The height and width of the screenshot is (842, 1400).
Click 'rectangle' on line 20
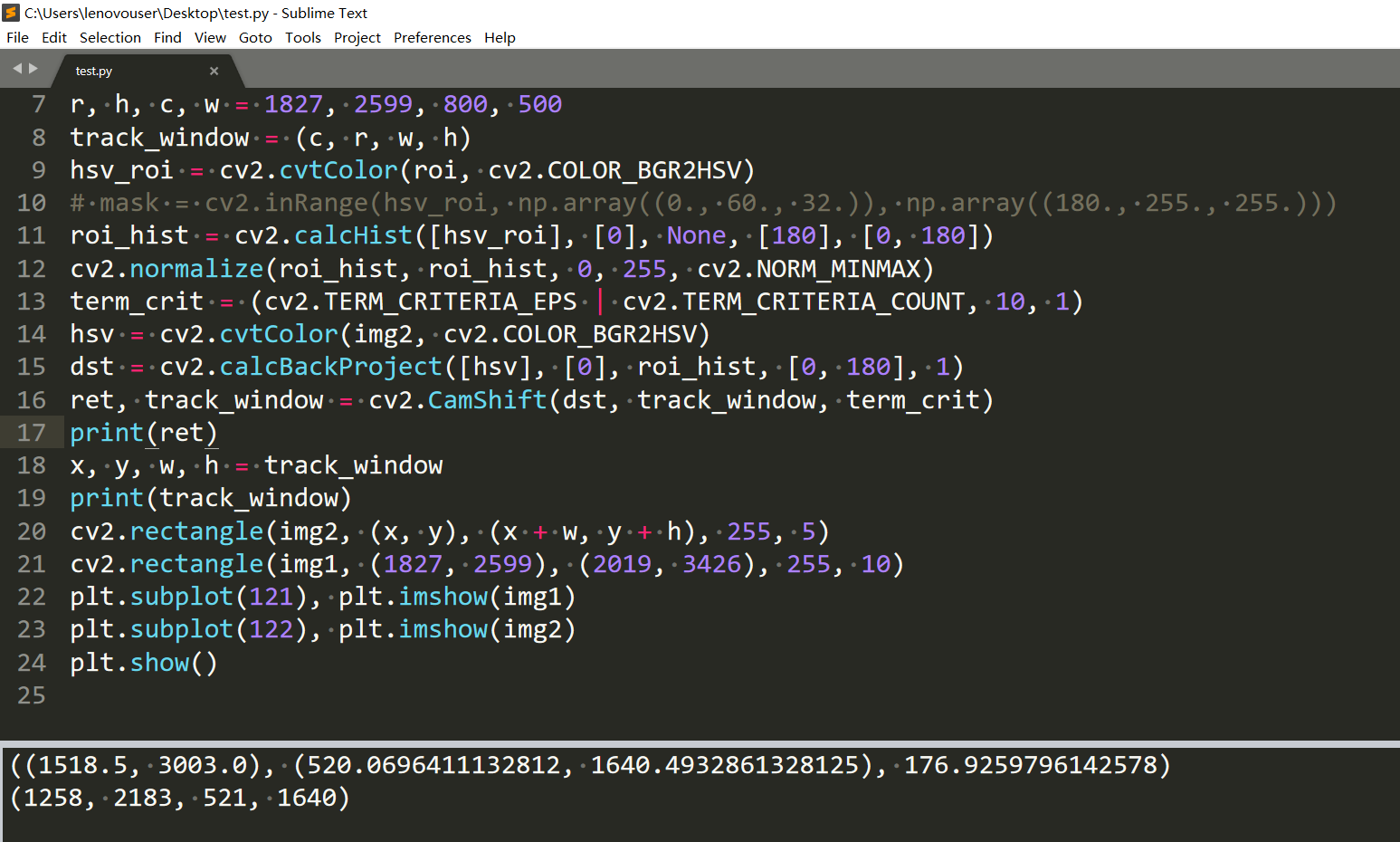coord(196,531)
